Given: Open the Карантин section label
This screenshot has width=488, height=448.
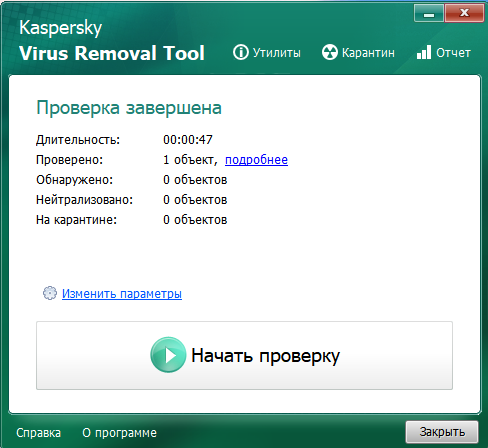Looking at the screenshot, I should click(368, 53).
